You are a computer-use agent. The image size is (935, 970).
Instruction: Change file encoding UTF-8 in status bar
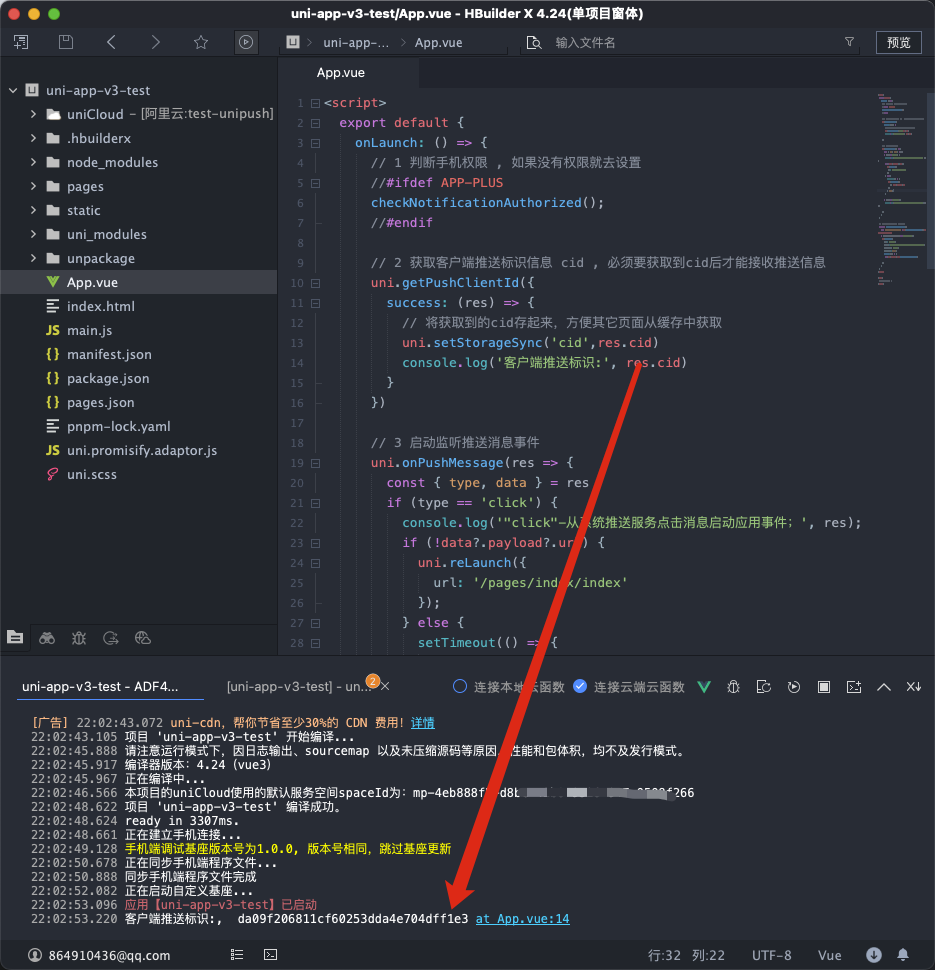[771, 955]
